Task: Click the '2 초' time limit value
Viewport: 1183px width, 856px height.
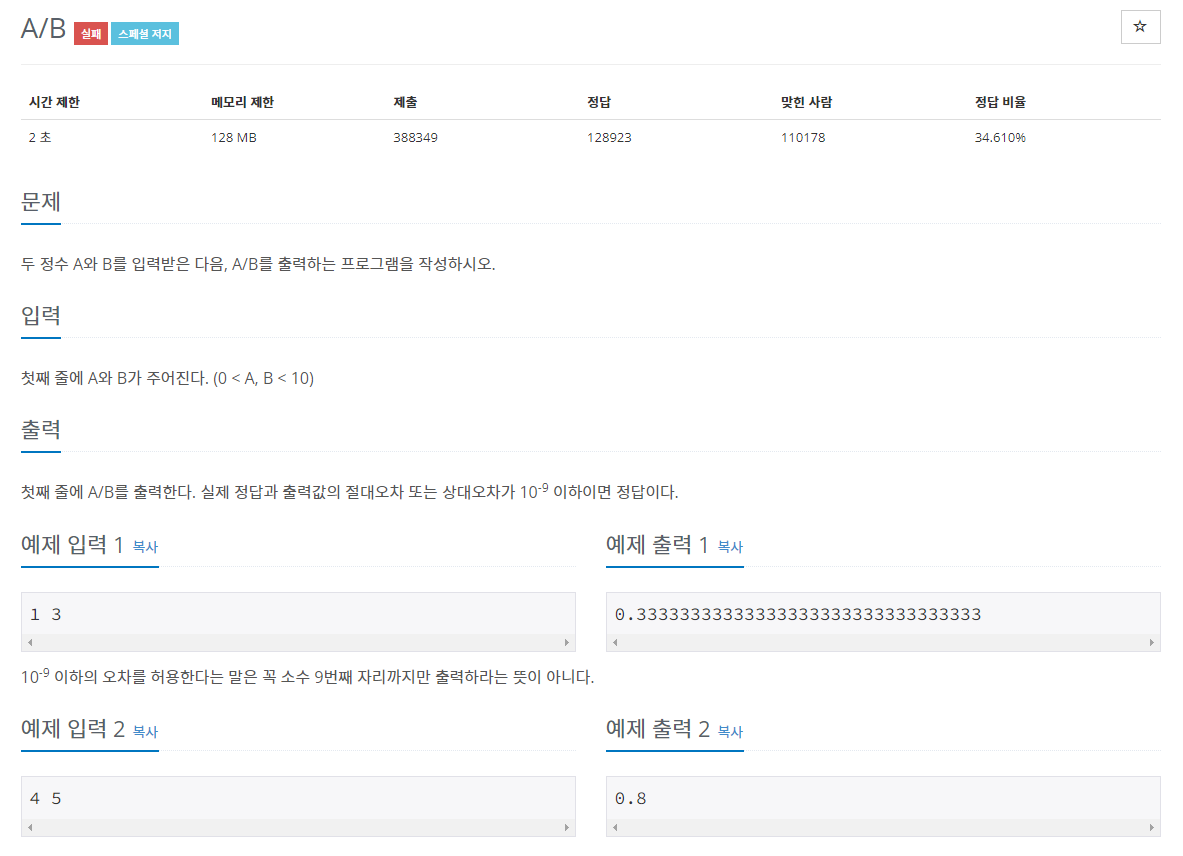Action: click(x=40, y=137)
